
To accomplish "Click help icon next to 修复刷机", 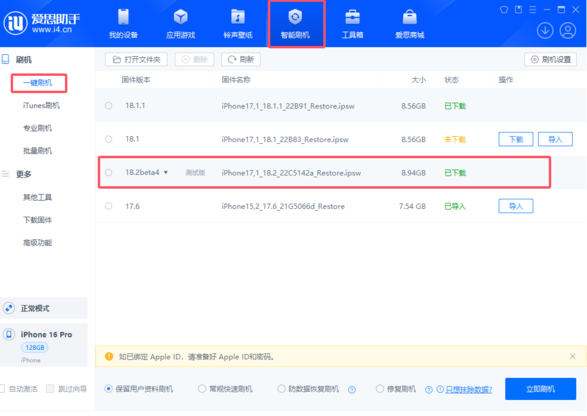I will pos(429,390).
